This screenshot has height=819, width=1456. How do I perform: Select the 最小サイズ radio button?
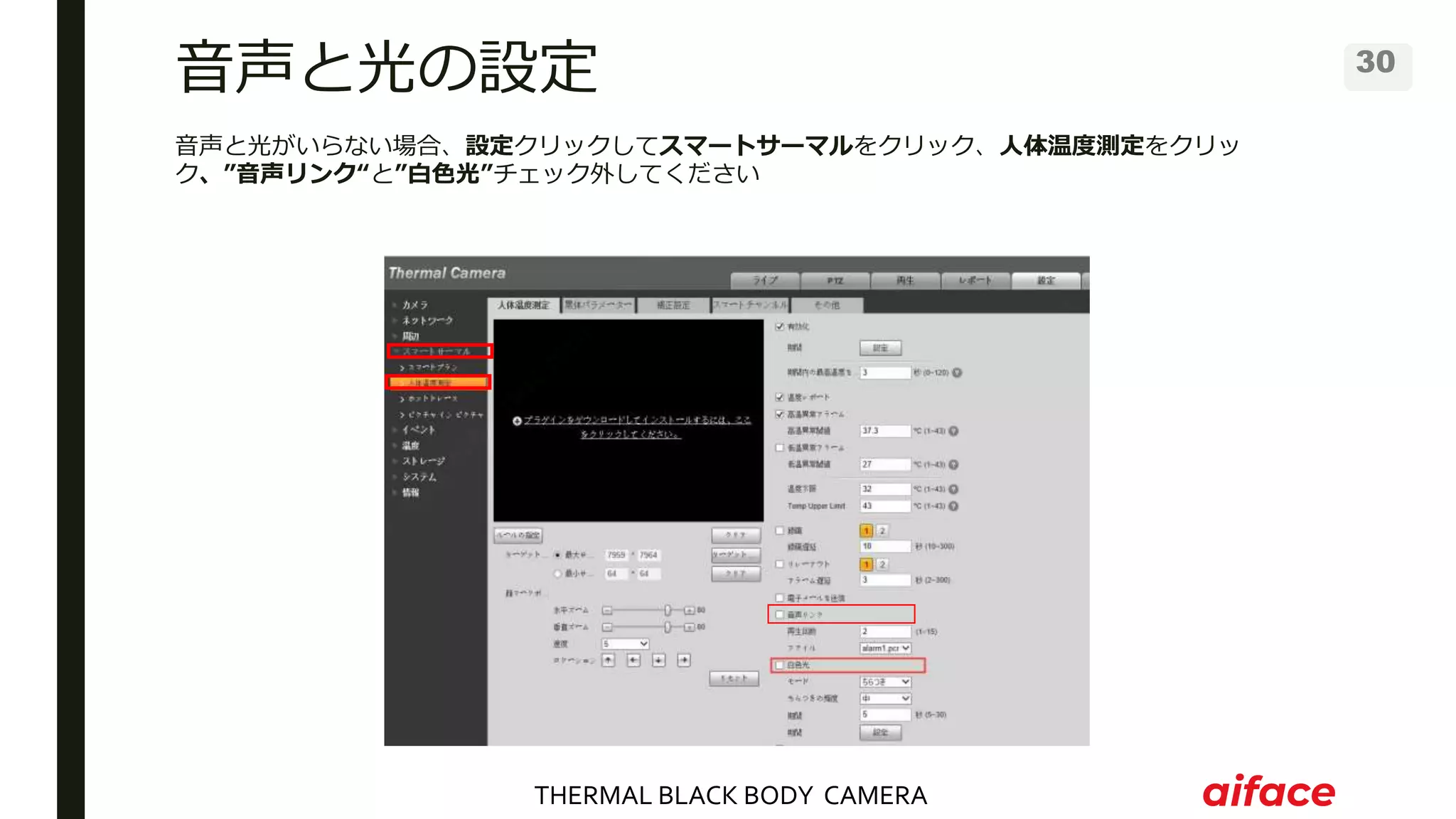[557, 573]
